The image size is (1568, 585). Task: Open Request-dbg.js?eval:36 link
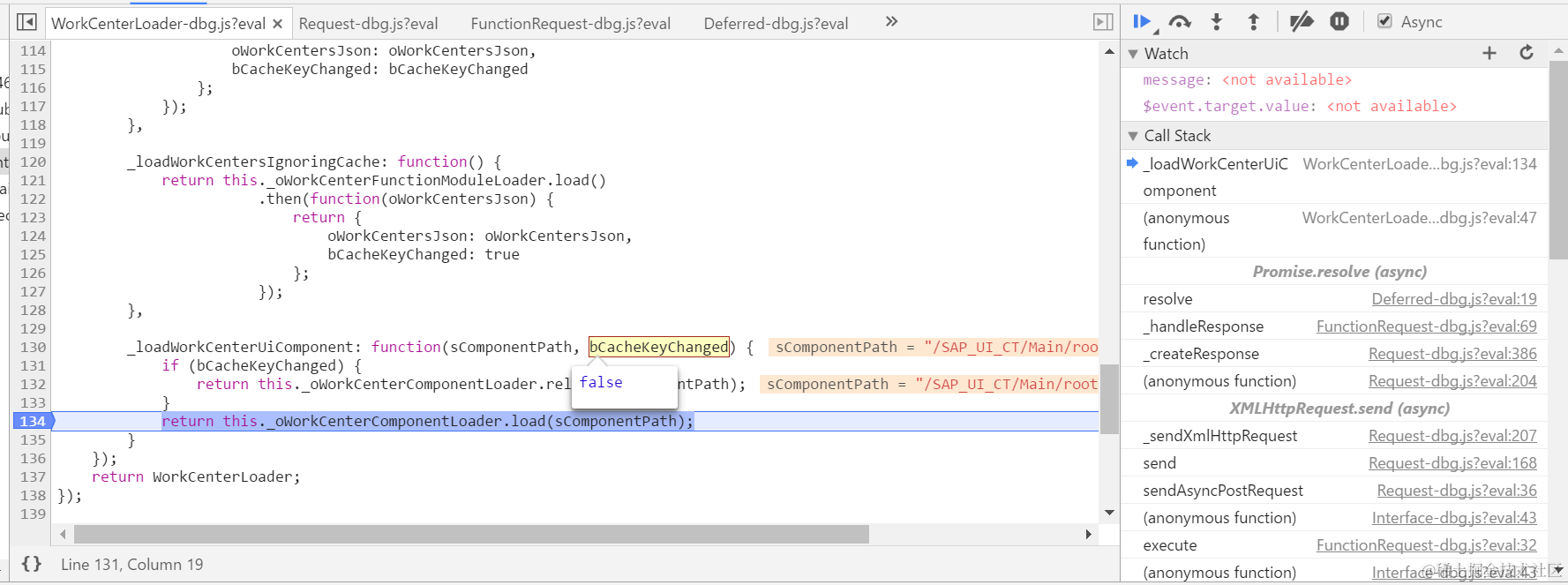point(1457,491)
